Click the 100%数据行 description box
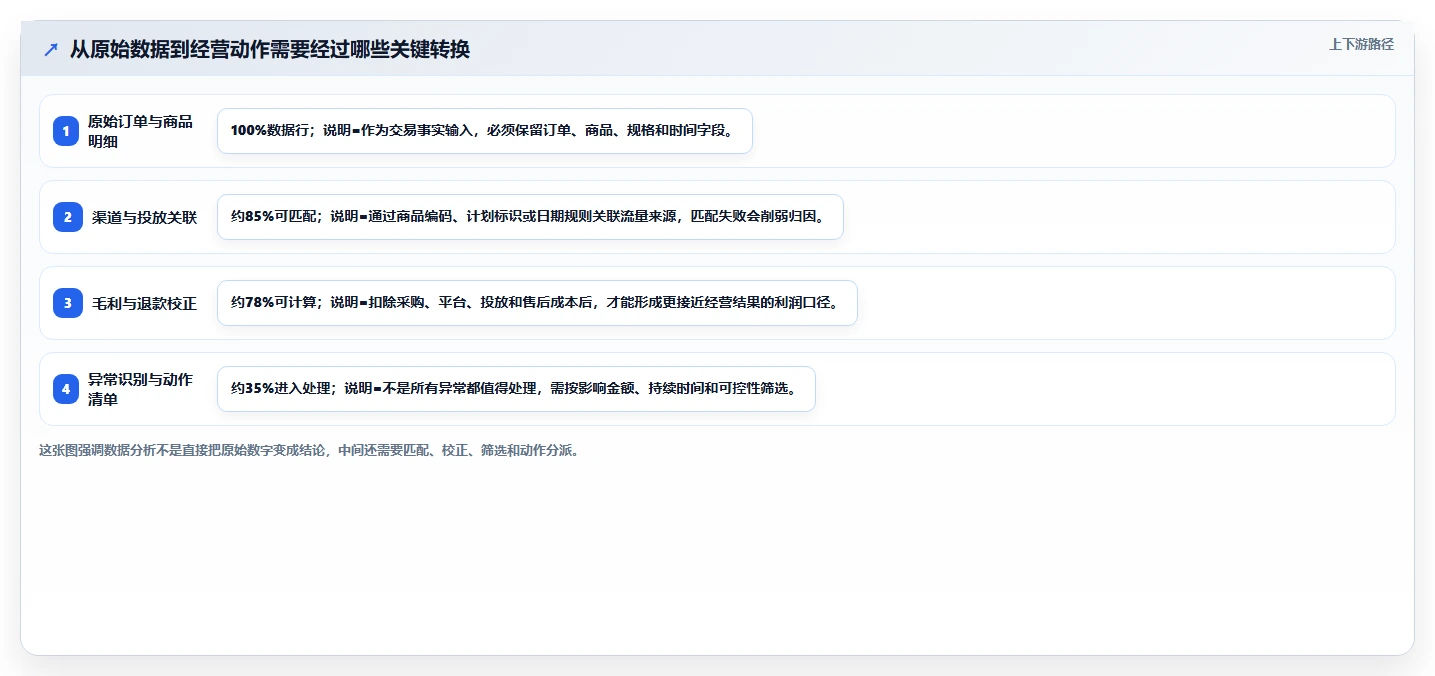This screenshot has width=1435, height=676. pos(485,131)
